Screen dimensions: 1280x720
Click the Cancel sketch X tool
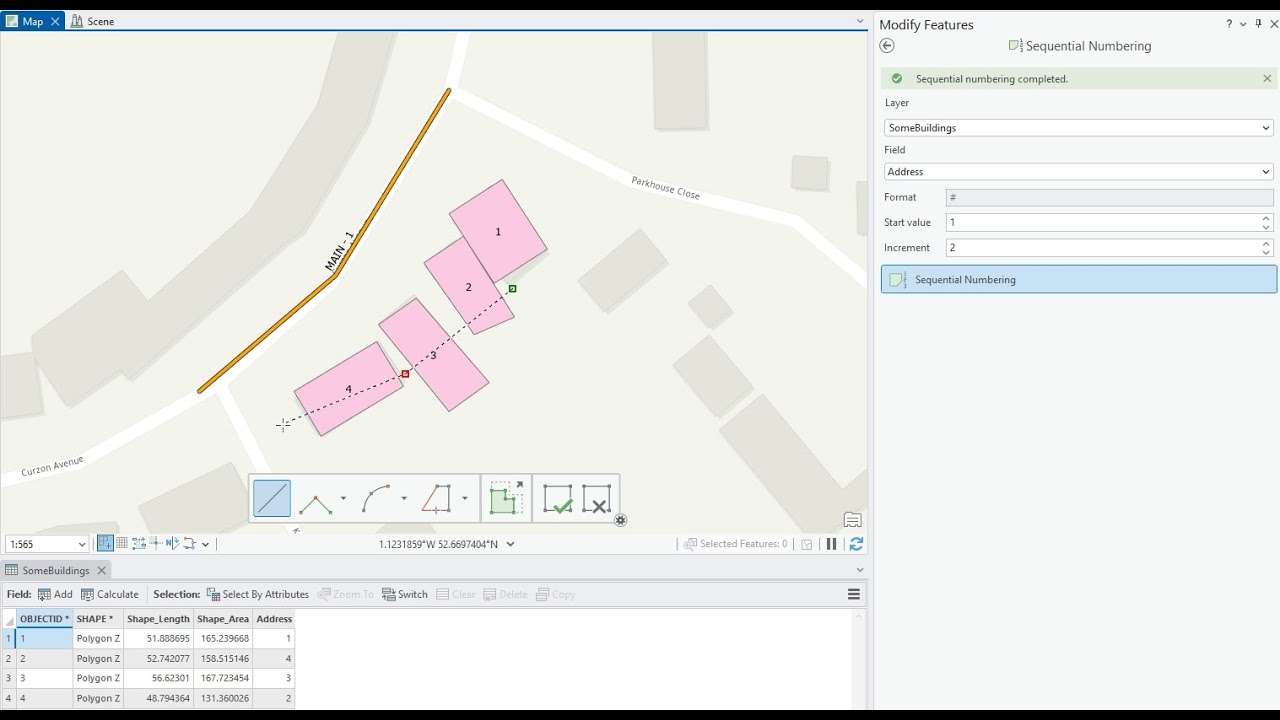coord(596,498)
